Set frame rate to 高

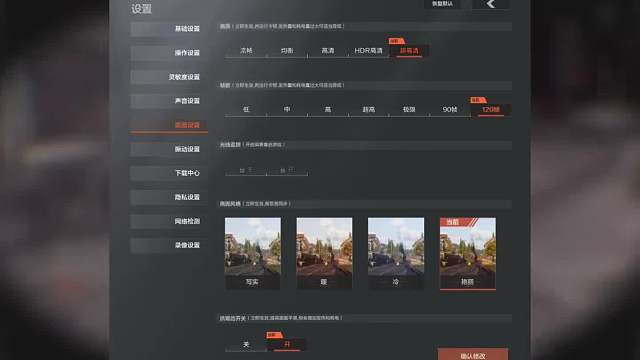click(328, 109)
